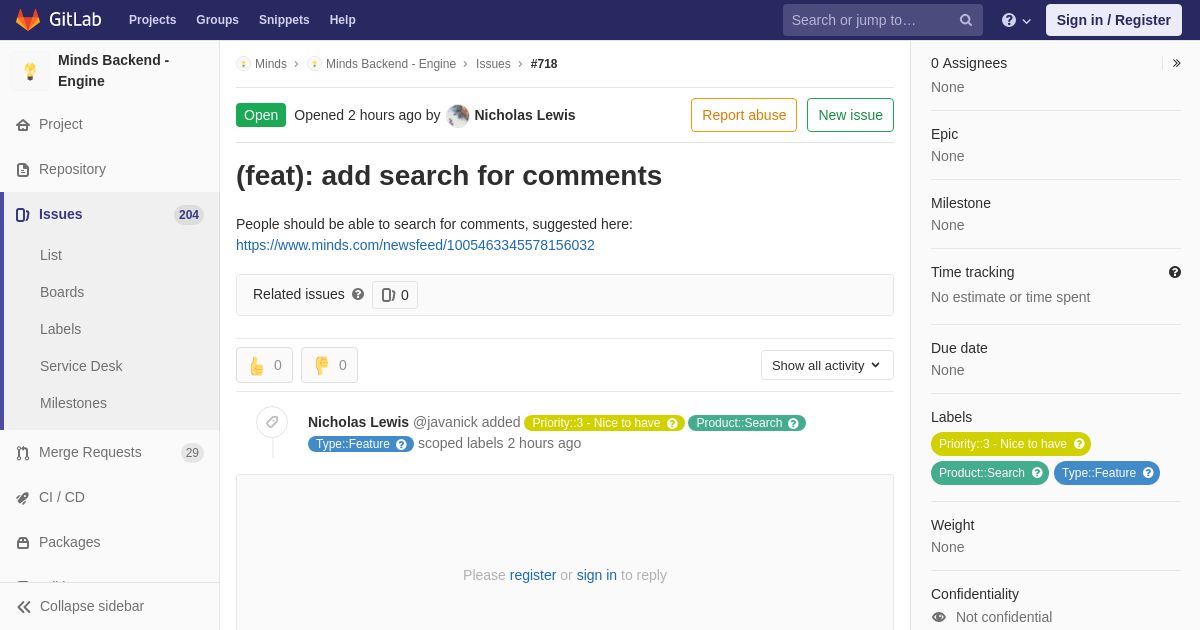Image resolution: width=1200 pixels, height=630 pixels.
Task: Click the New issue button
Action: point(850,115)
